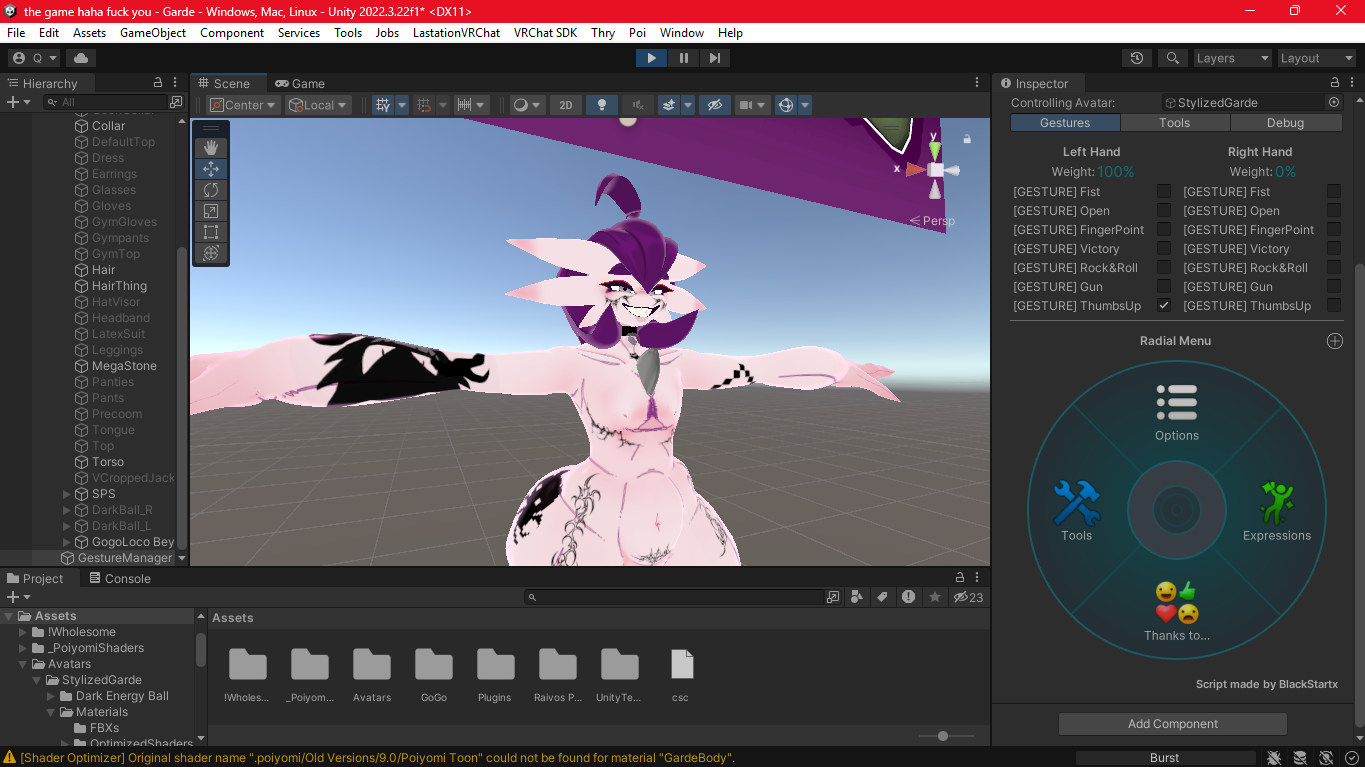1365x767 pixels.
Task: Collapse the StylizedGarde folder in Project
Action: coord(38,680)
